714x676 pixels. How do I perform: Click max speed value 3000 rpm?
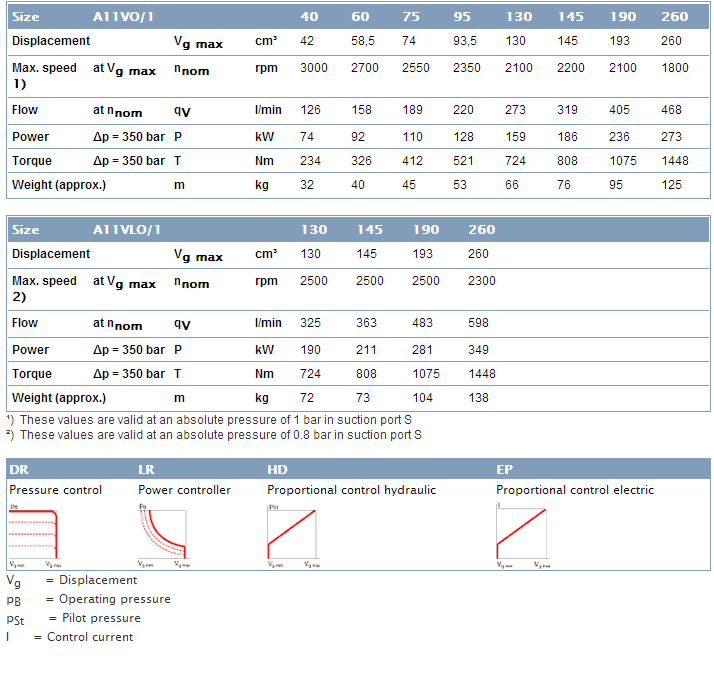pyautogui.click(x=314, y=68)
